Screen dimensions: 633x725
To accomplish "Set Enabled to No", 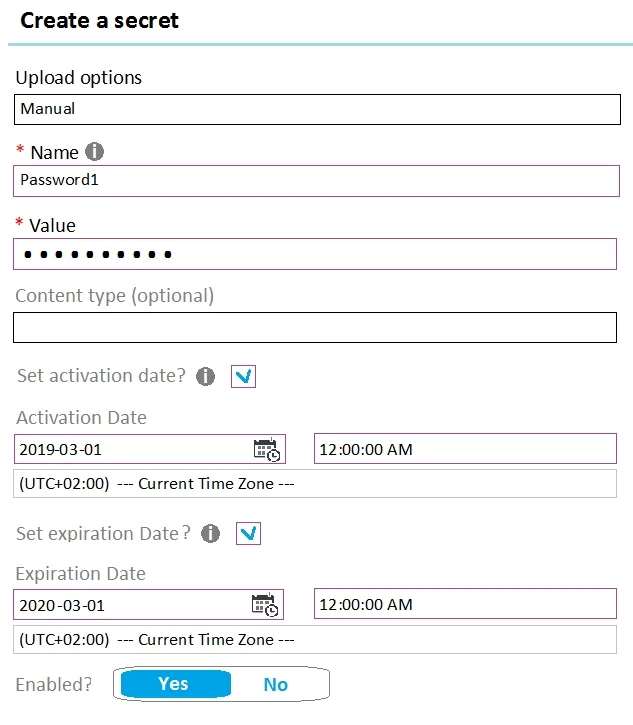I will [x=276, y=684].
